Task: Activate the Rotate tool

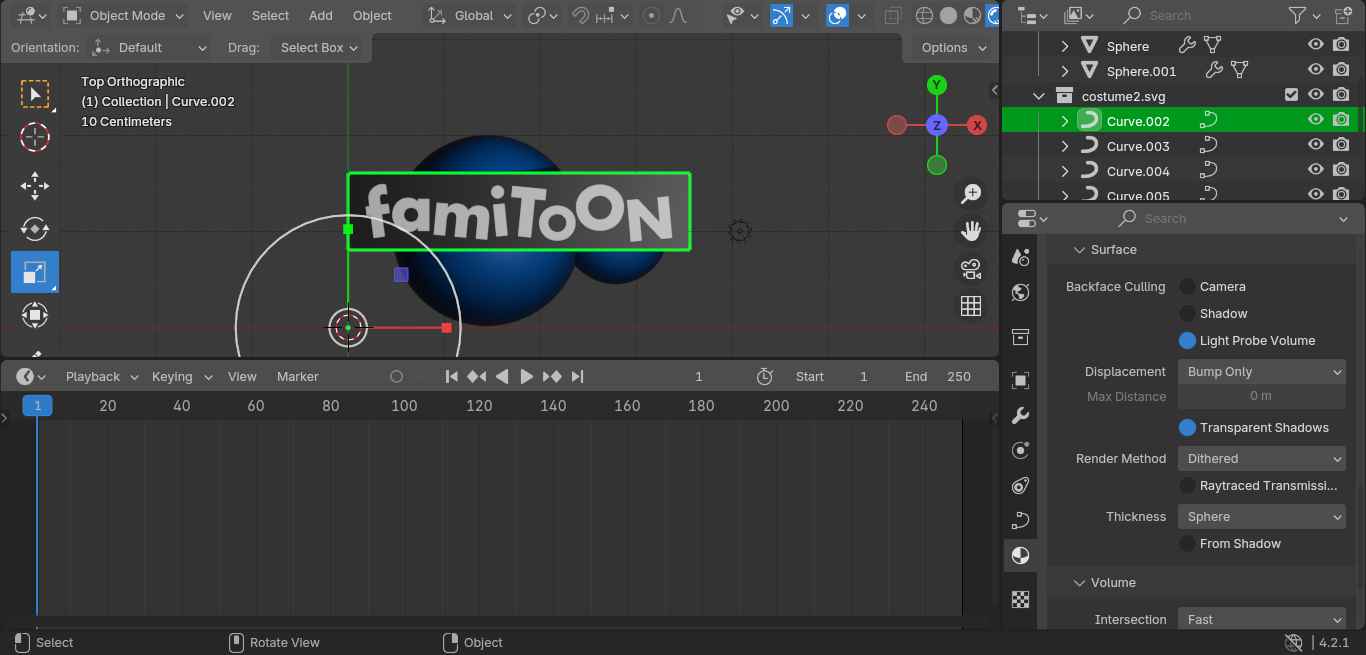Action: (x=35, y=229)
